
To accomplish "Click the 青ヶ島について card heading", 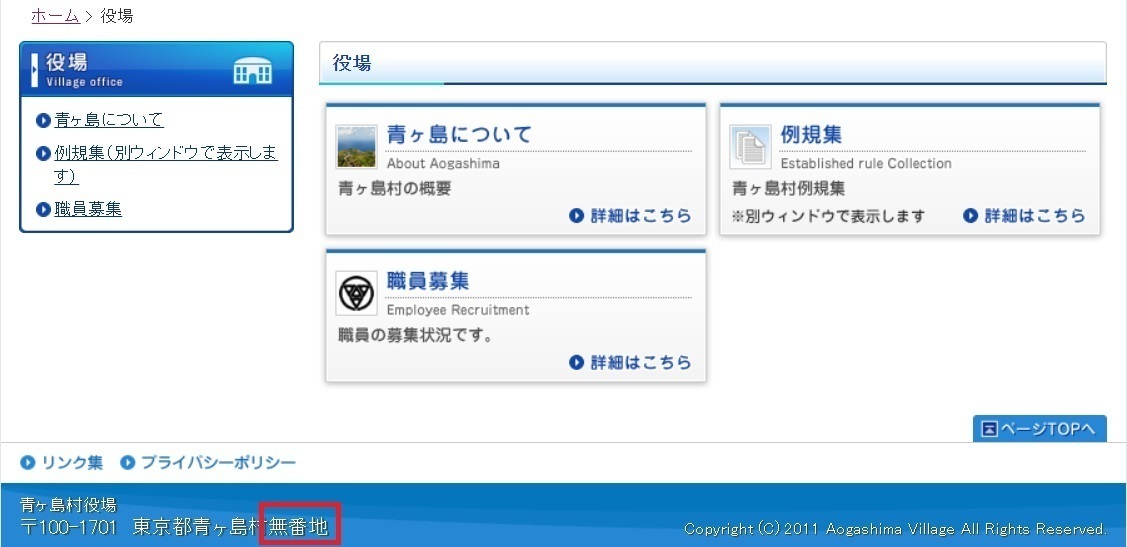I will [459, 134].
